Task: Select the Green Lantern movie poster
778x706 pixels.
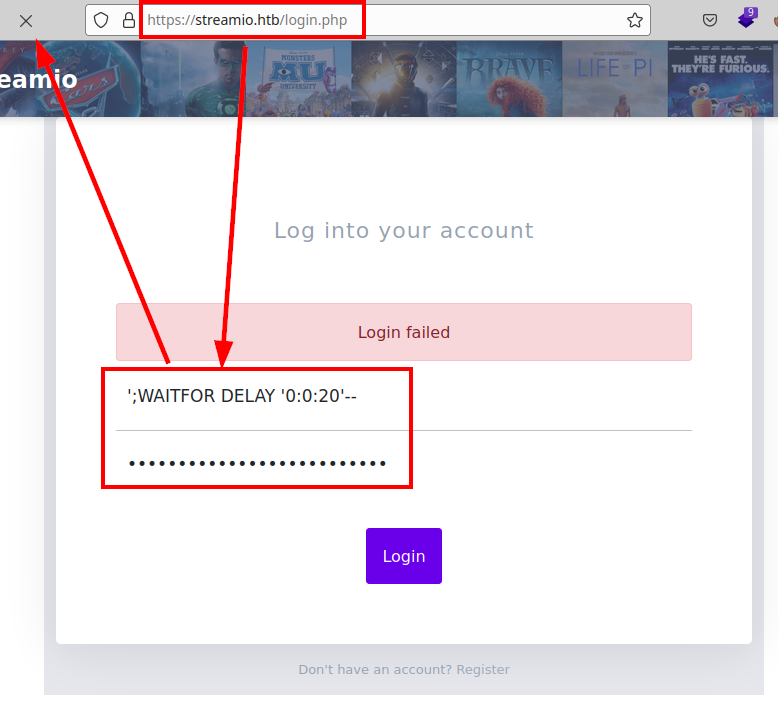Action: tap(194, 79)
